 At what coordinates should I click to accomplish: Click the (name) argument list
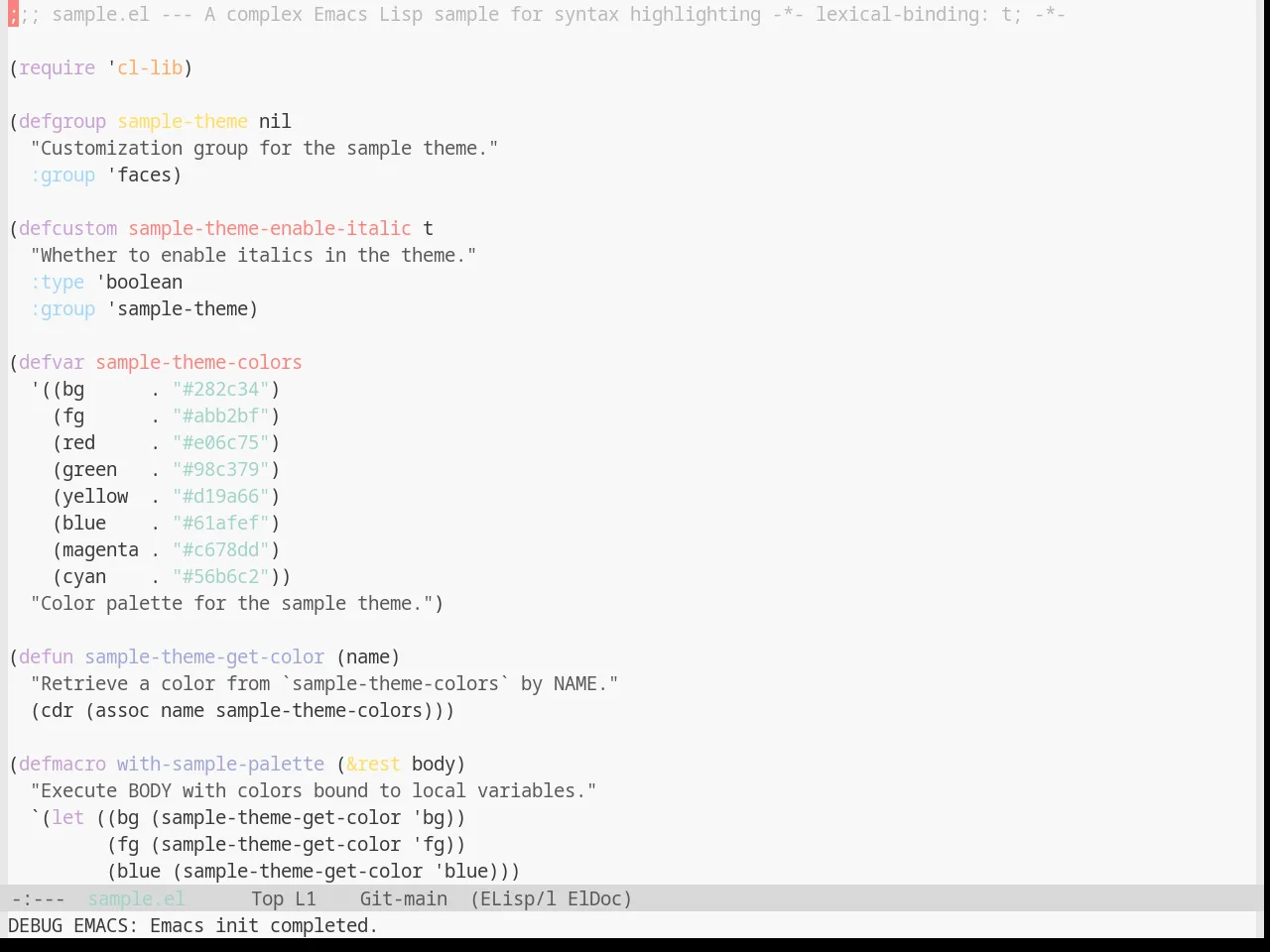[x=368, y=656]
